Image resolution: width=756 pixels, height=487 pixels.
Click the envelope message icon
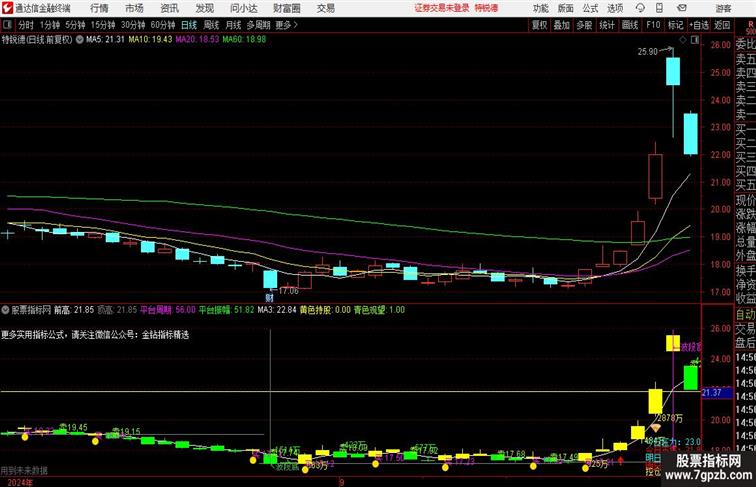[x=682, y=8]
